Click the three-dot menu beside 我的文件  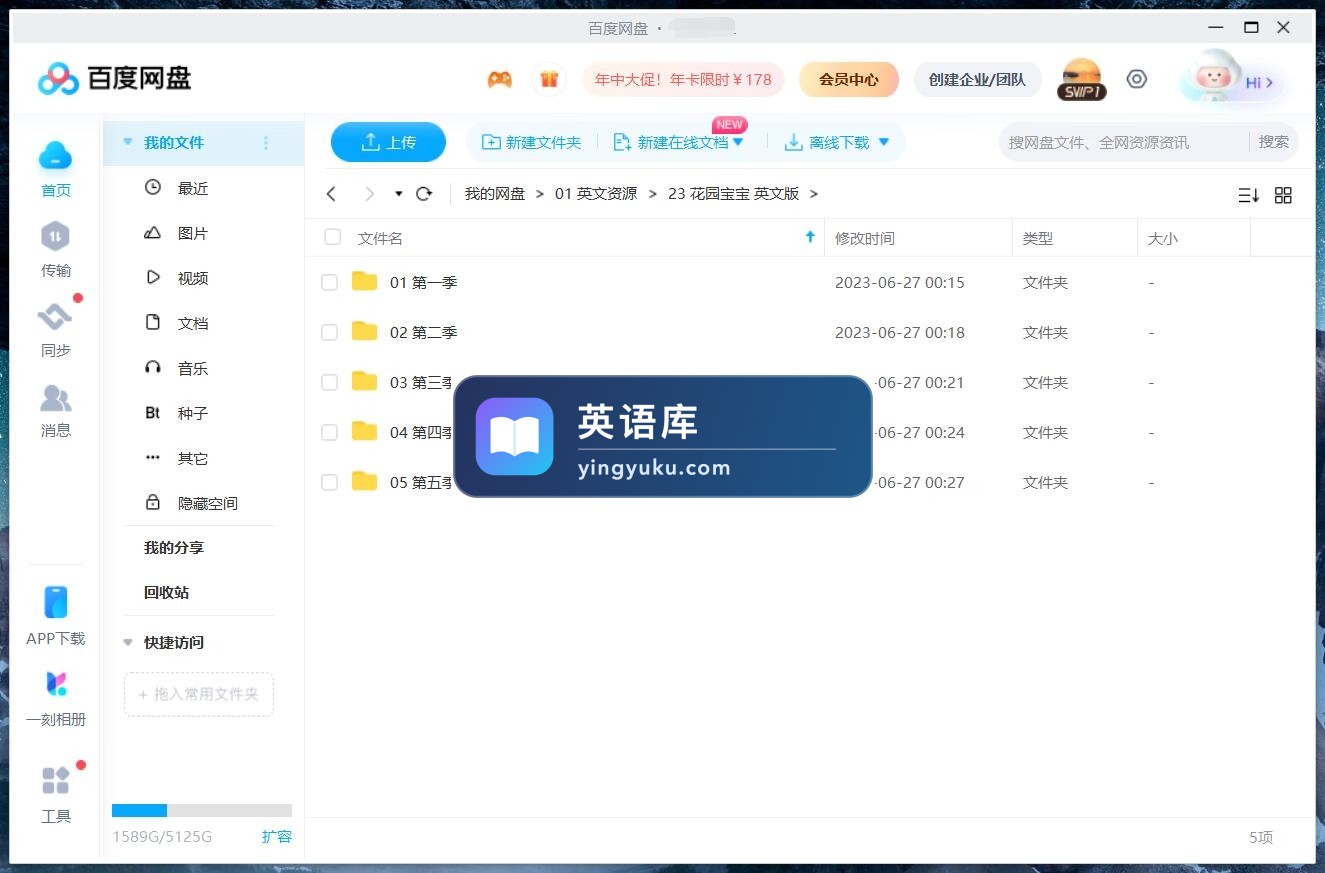[266, 143]
